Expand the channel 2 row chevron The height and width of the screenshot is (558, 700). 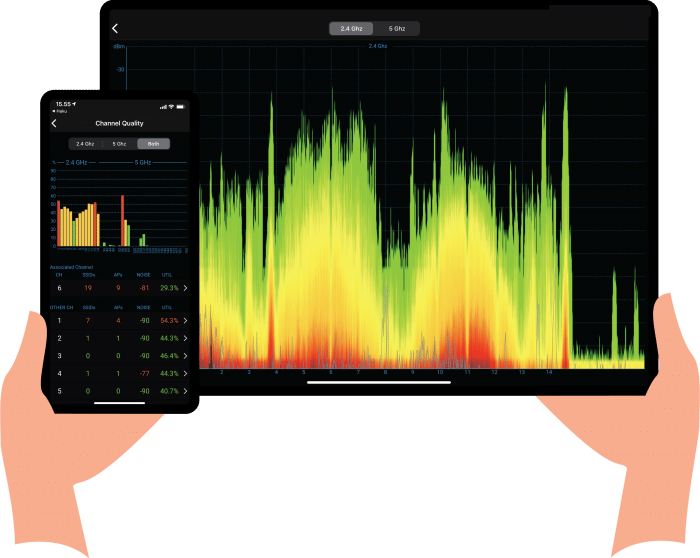186,338
